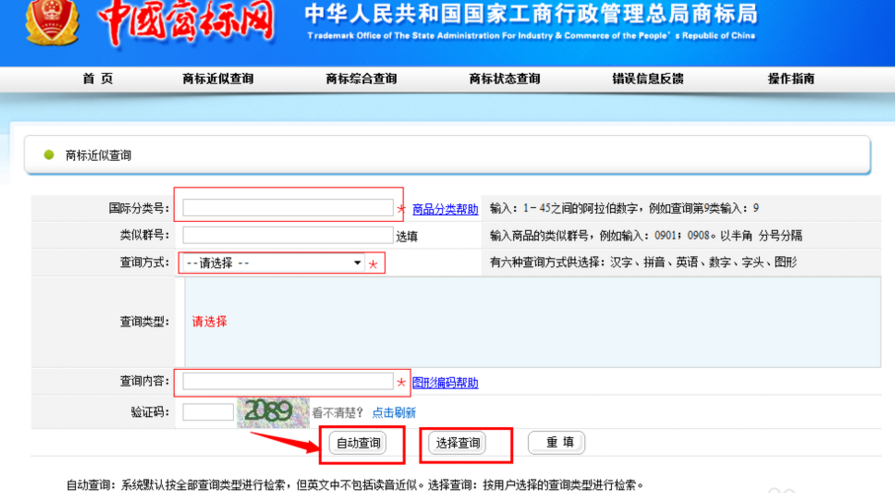Screen dimensions: 895x493
Task: Open the 商品分类帮助 link
Action: [x=445, y=209]
